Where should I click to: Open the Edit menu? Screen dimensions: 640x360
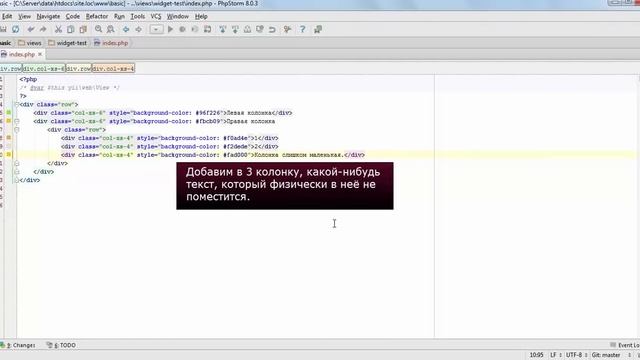click(7, 16)
